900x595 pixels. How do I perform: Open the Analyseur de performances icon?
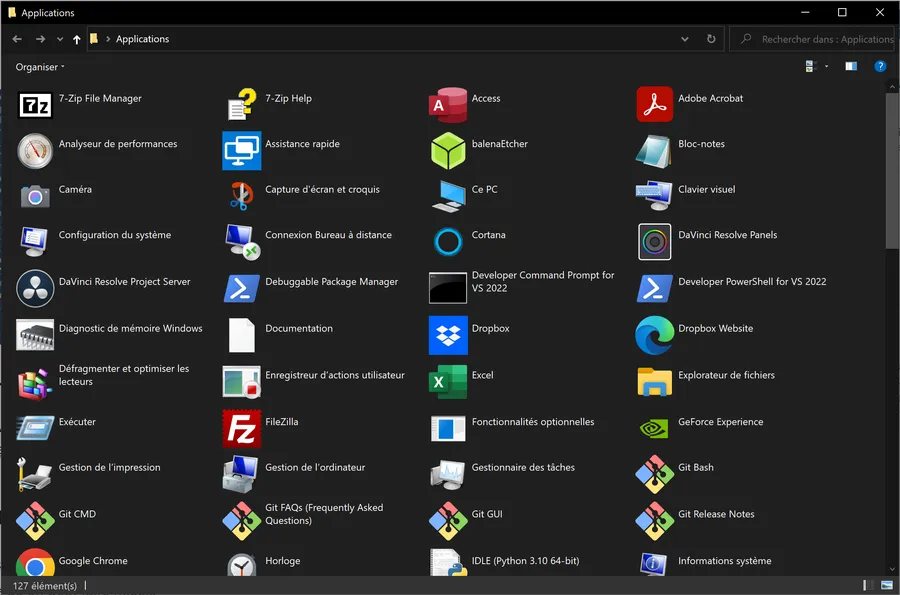[x=35, y=151]
